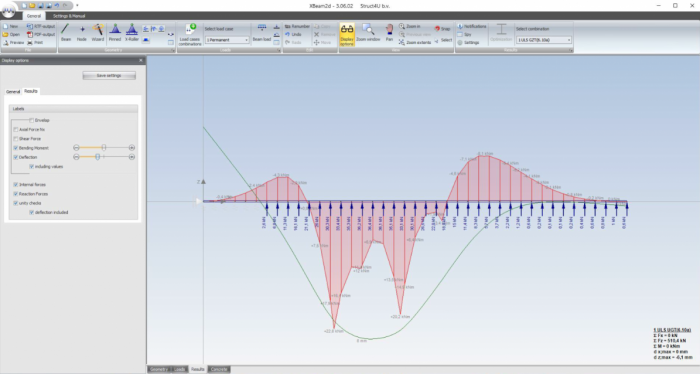Select the Beam drawing tool
The width and height of the screenshot is (700, 374).
[x=66, y=33]
